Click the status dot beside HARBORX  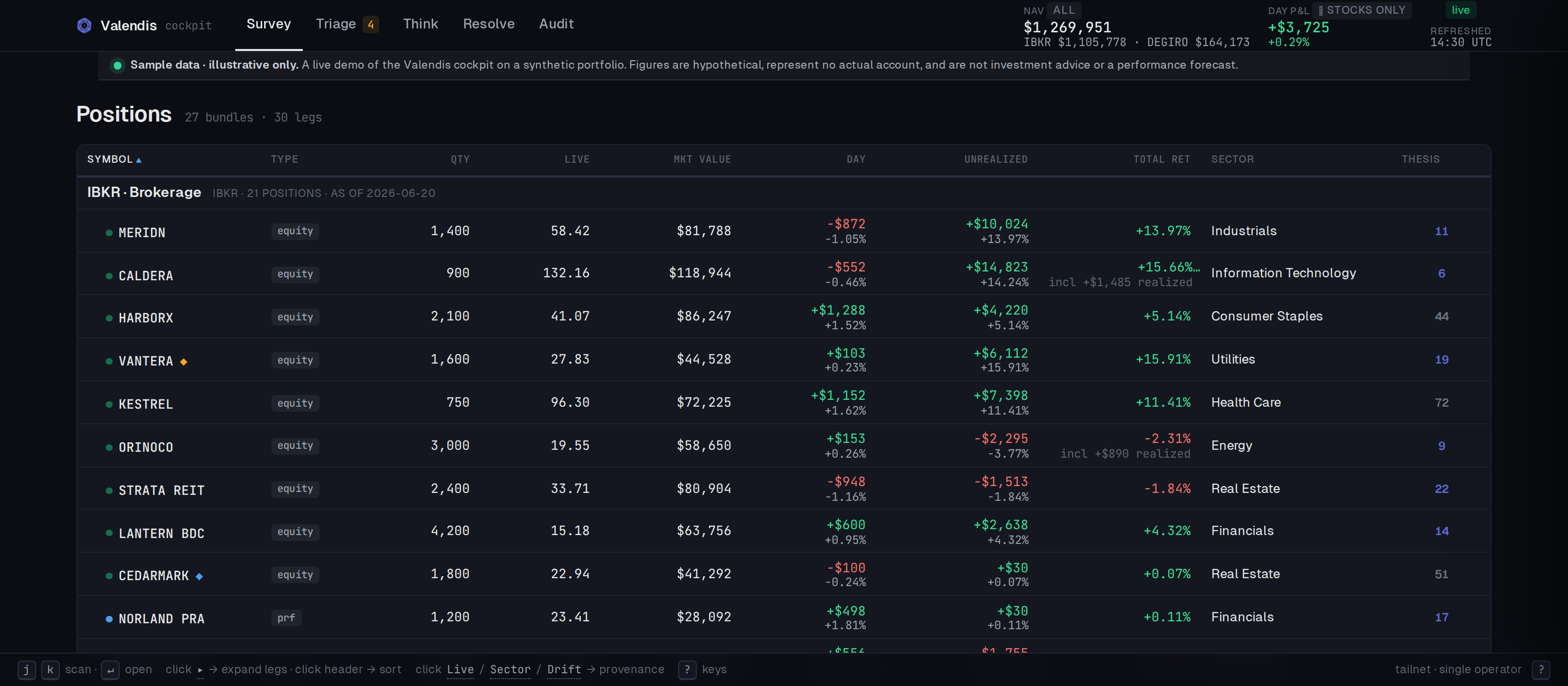click(109, 318)
